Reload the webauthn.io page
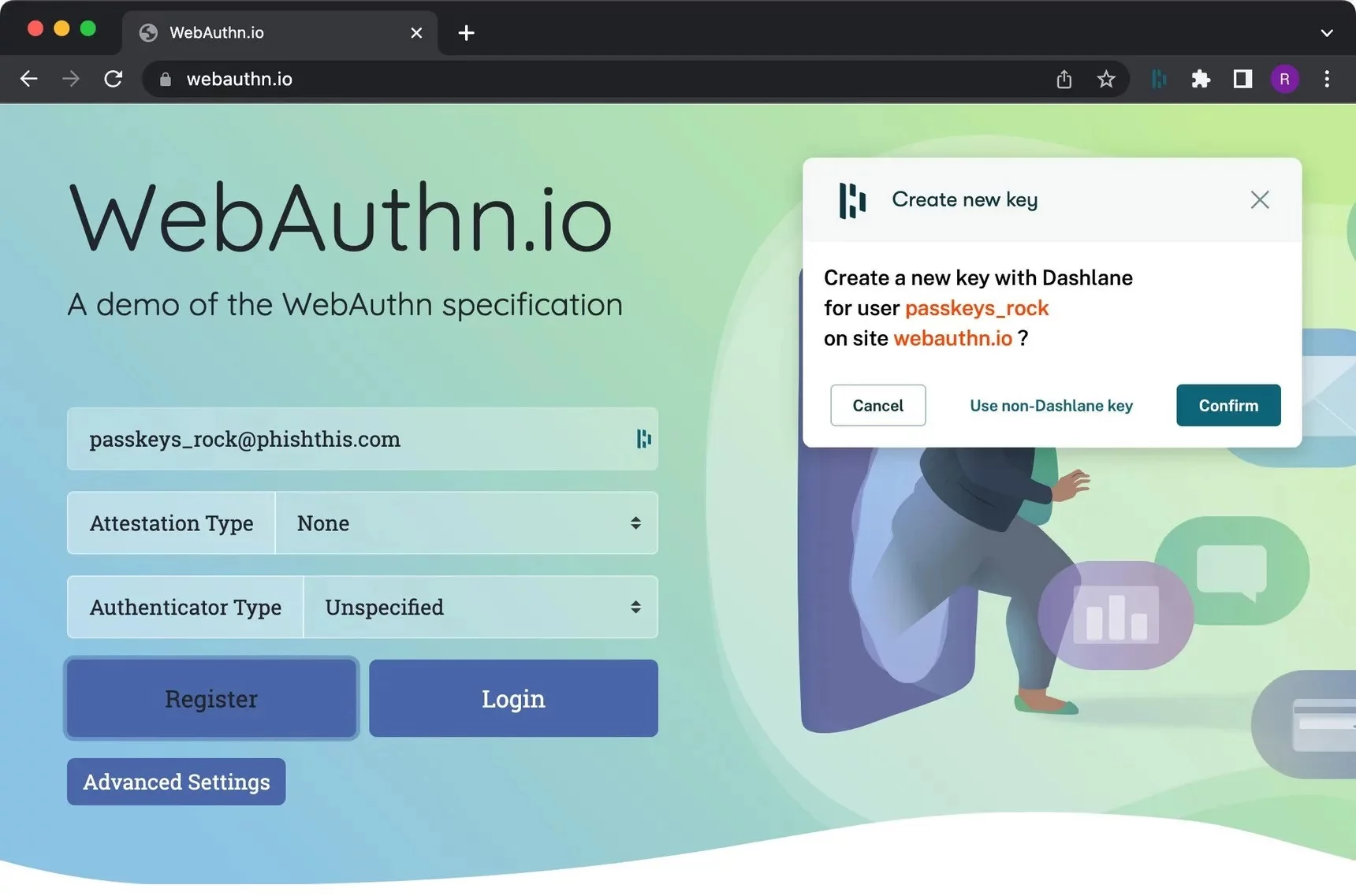The height and width of the screenshot is (896, 1356). [x=114, y=79]
